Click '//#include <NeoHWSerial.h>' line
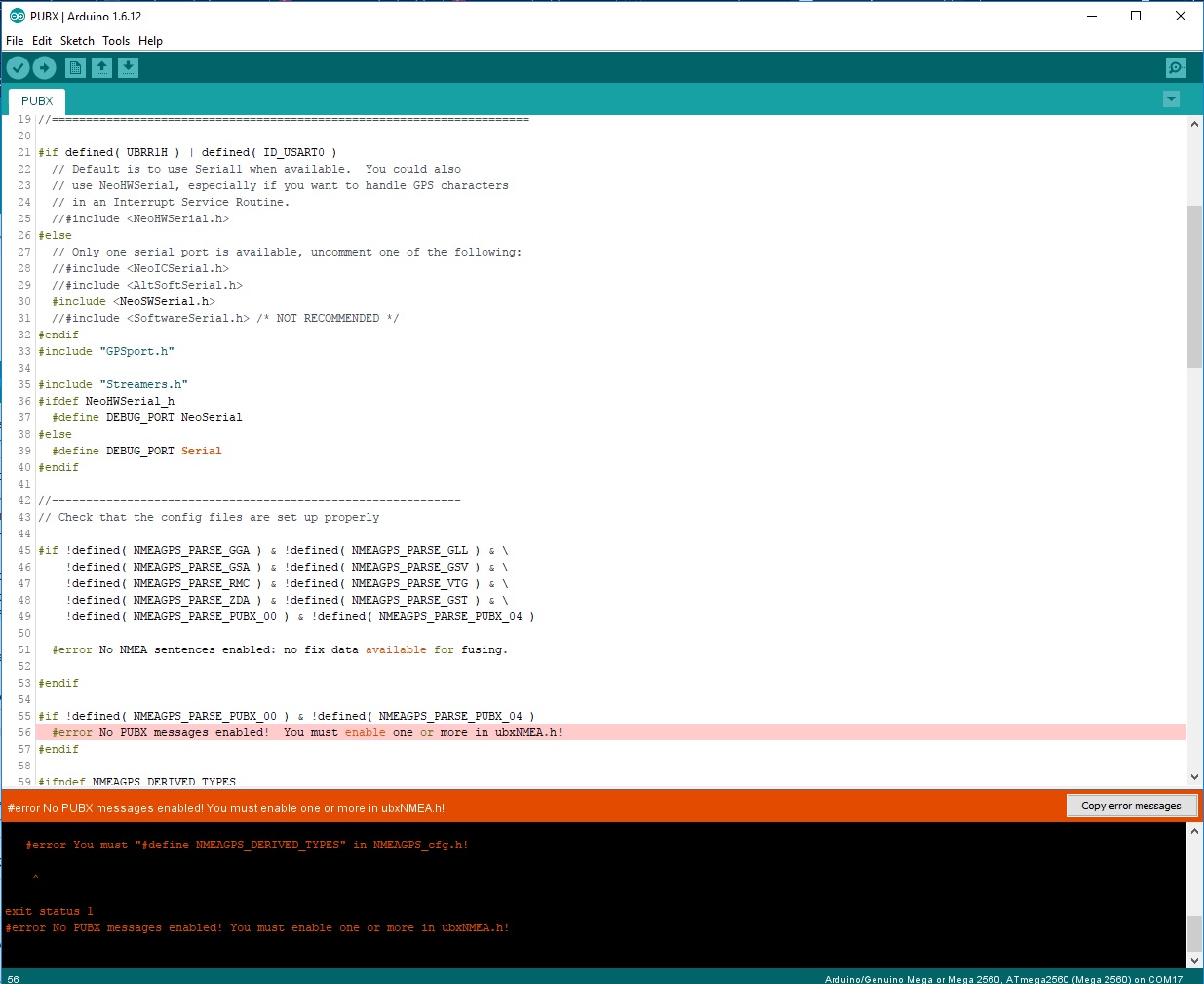The height and width of the screenshot is (984, 1204). (x=140, y=218)
